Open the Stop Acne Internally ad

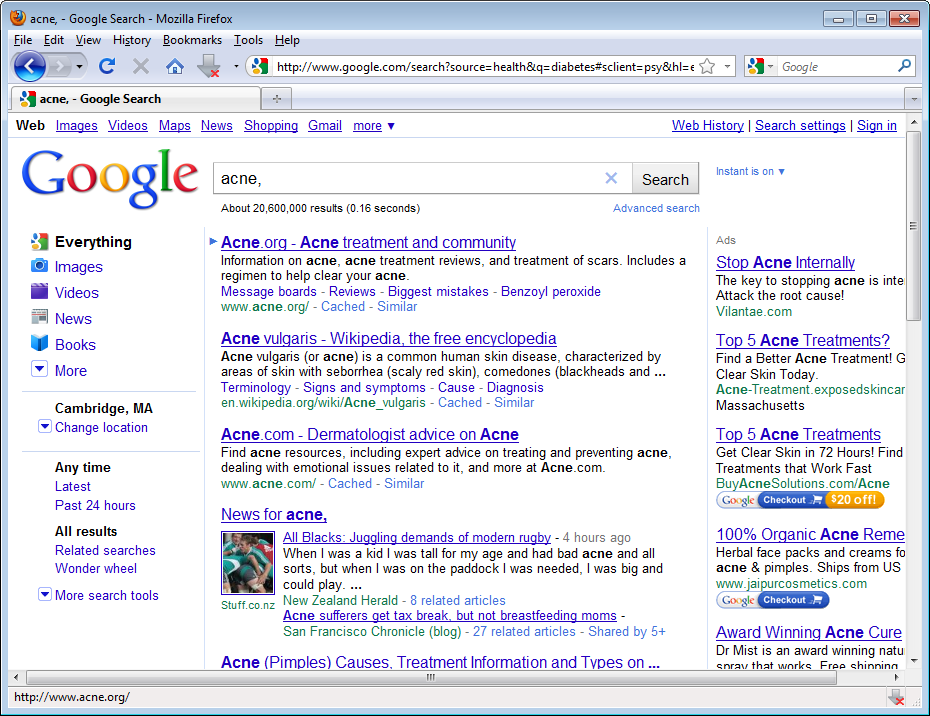point(785,262)
